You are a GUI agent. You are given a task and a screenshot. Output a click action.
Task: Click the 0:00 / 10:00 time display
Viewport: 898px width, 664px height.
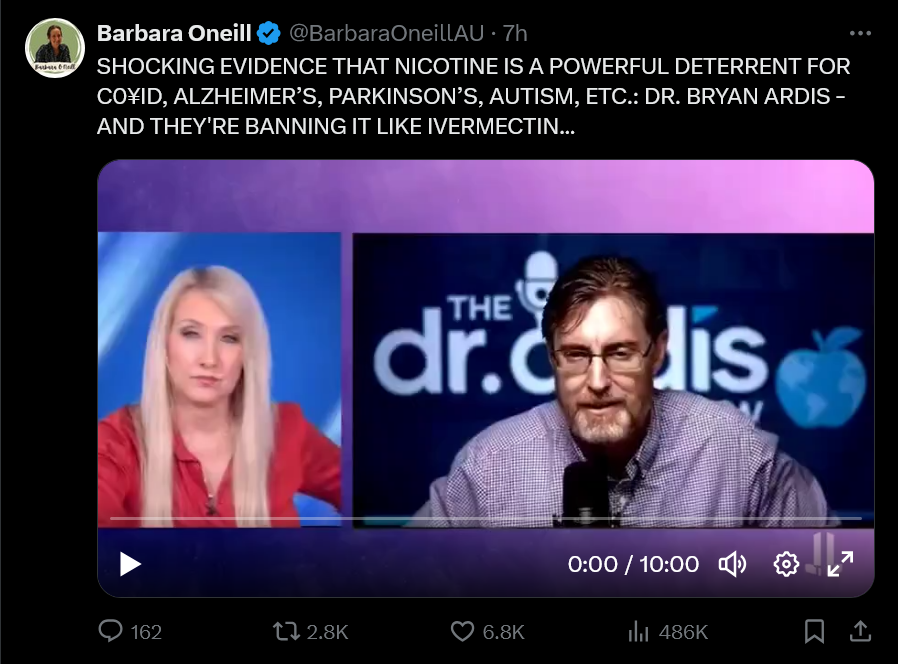point(633,564)
